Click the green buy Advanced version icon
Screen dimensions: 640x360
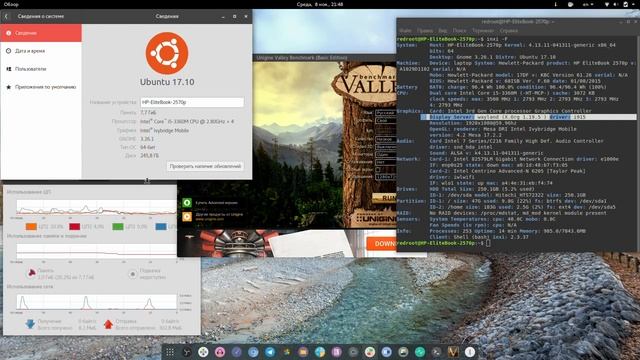click(x=187, y=202)
